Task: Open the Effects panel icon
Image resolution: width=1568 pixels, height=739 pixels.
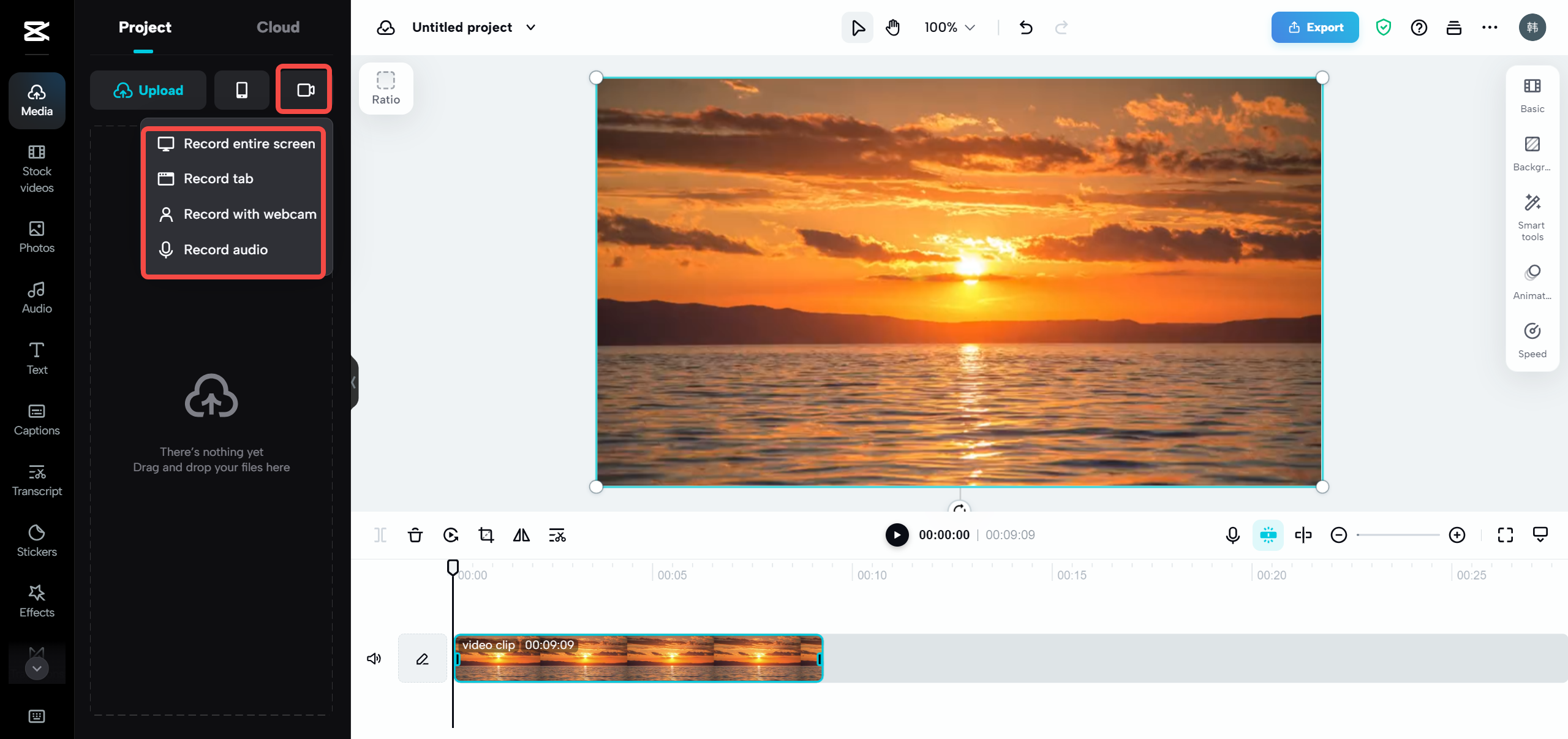Action: pyautogui.click(x=36, y=601)
